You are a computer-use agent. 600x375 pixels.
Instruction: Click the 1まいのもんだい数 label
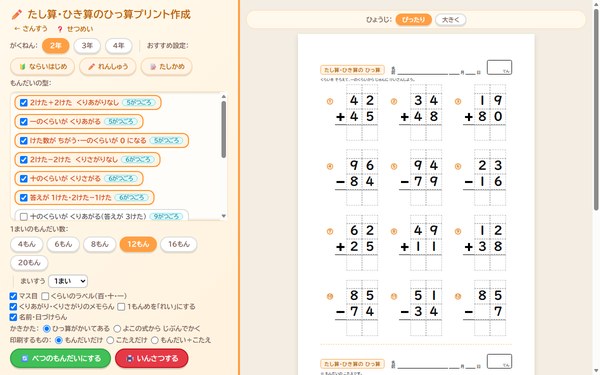39,229
